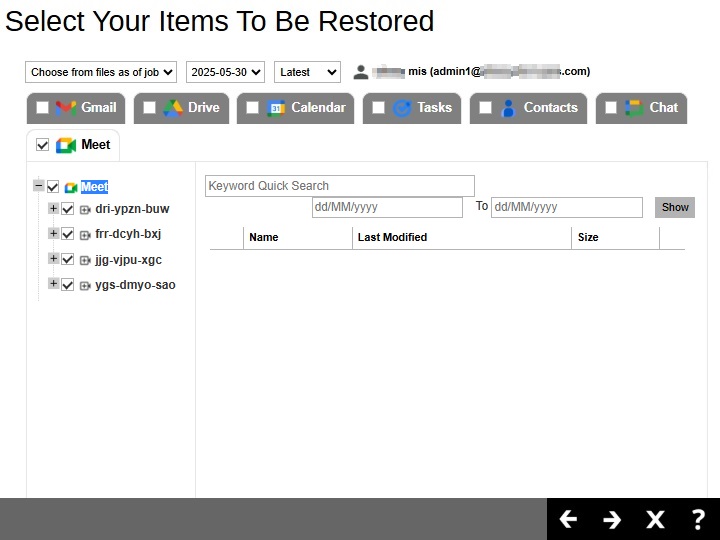The height and width of the screenshot is (540, 720).
Task: Click the X cancel icon in bottom bar
Action: (x=655, y=519)
